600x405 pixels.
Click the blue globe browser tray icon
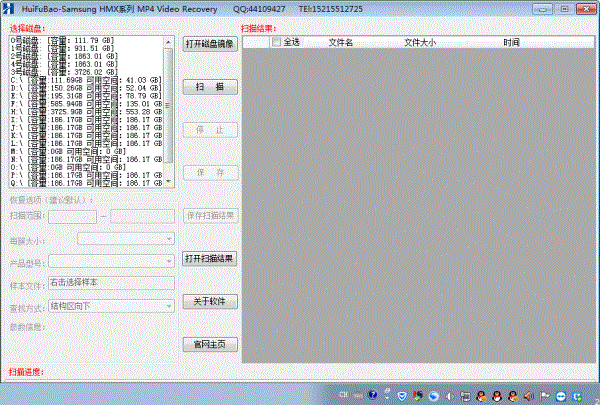pos(434,396)
